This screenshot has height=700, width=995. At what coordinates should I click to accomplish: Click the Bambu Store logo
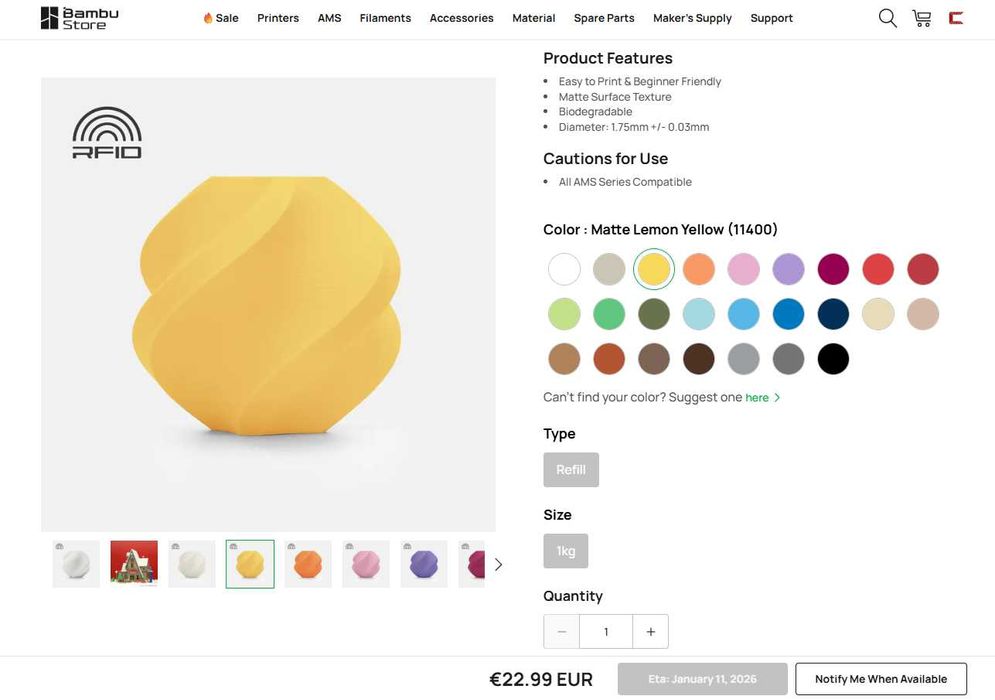[80, 18]
